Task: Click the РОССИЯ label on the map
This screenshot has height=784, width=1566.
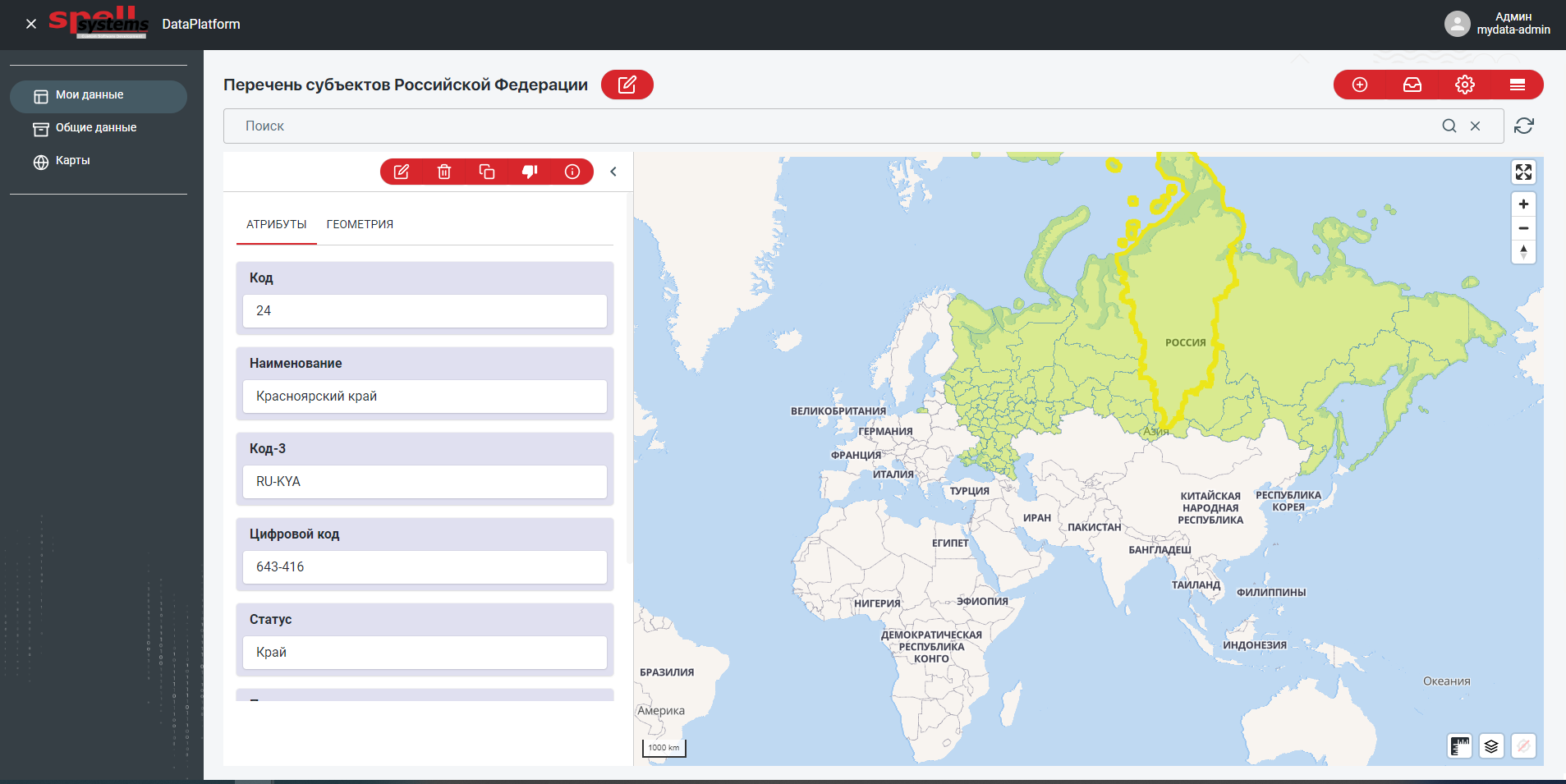Action: coord(1186,343)
